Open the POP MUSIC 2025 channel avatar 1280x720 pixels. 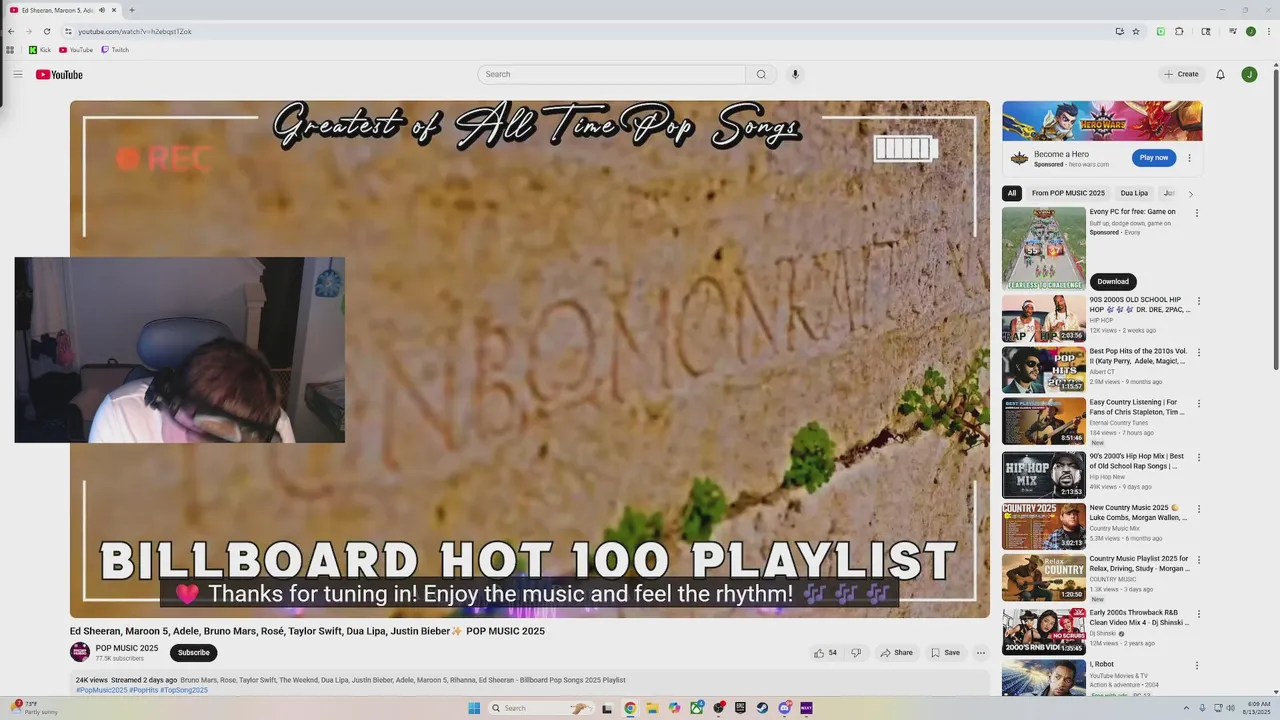tap(80, 652)
